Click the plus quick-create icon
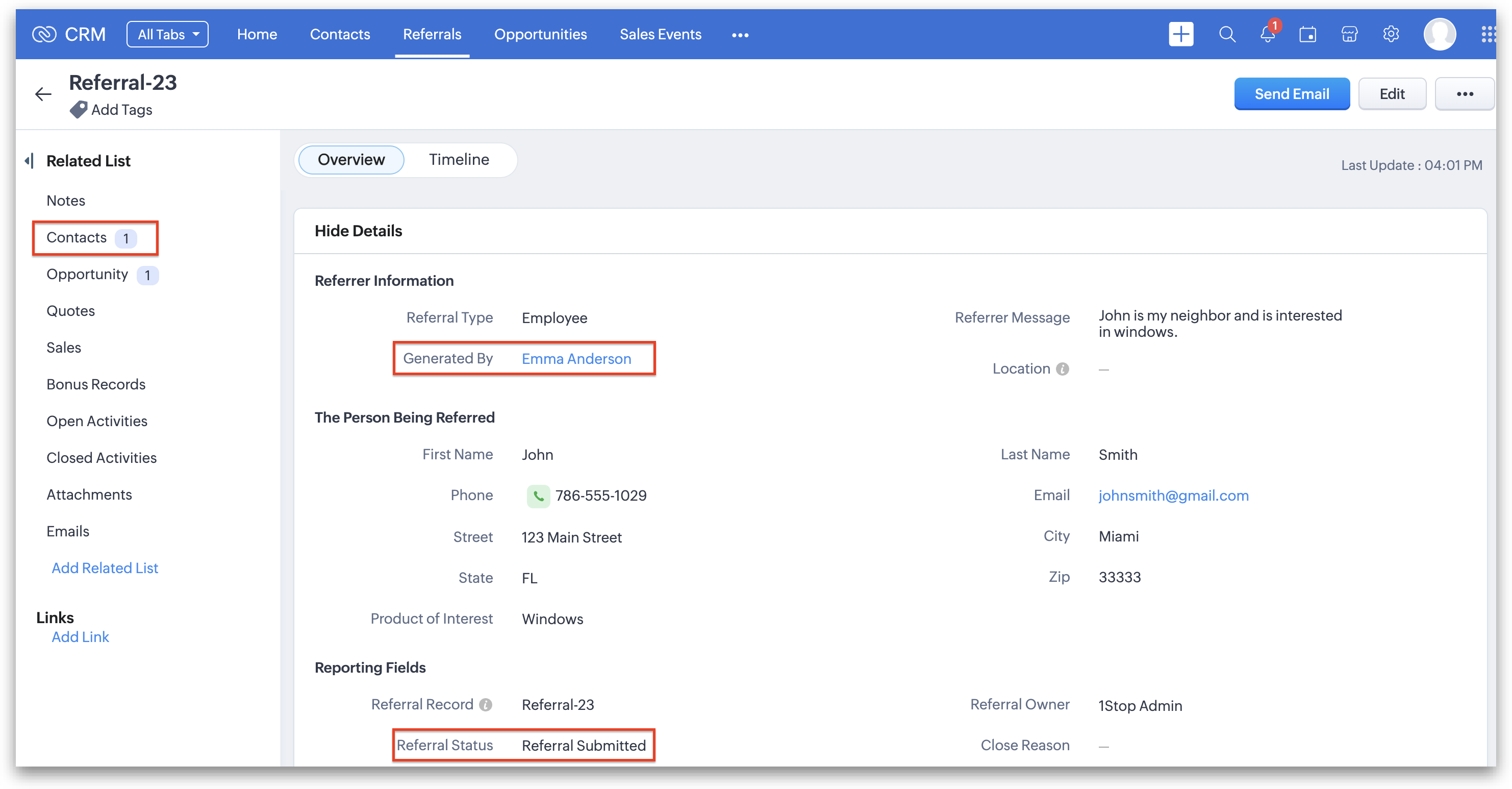This screenshot has height=789, width=1512. [x=1180, y=35]
